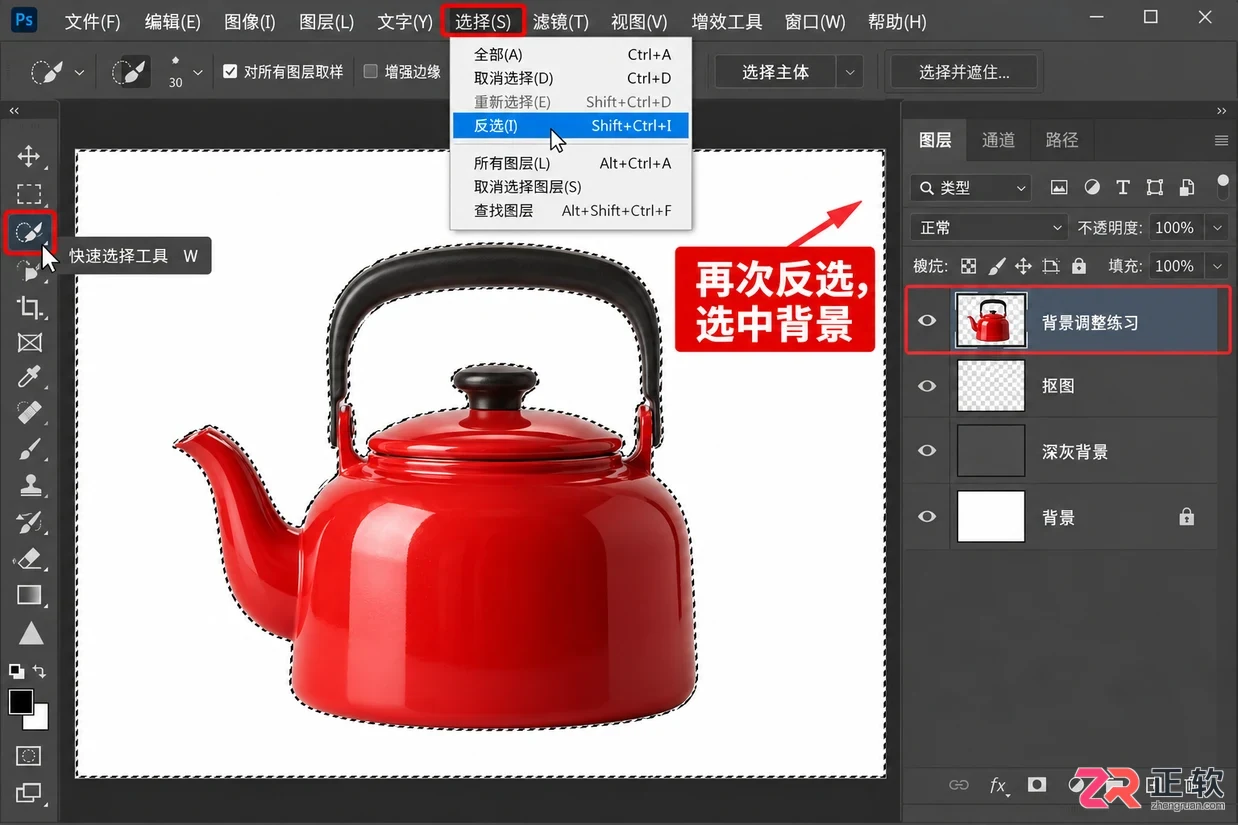The height and width of the screenshot is (825, 1238).
Task: Hide the 深灰背景 layer
Action: (928, 451)
